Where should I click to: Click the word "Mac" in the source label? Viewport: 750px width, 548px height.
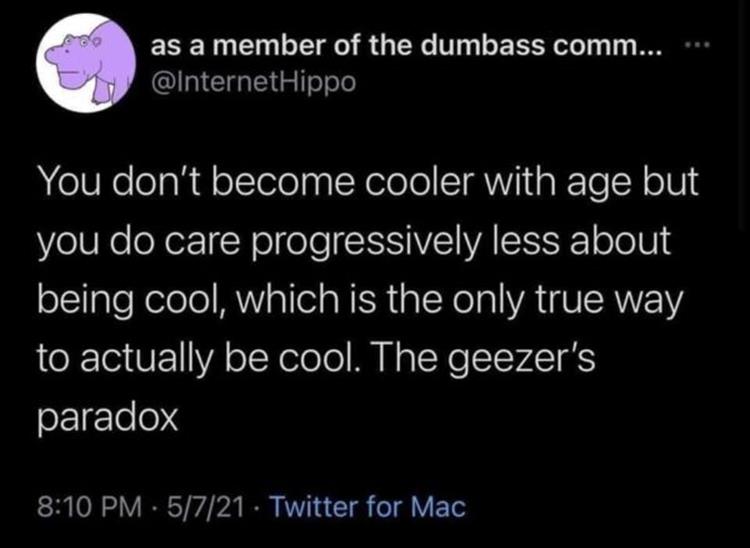click(442, 507)
